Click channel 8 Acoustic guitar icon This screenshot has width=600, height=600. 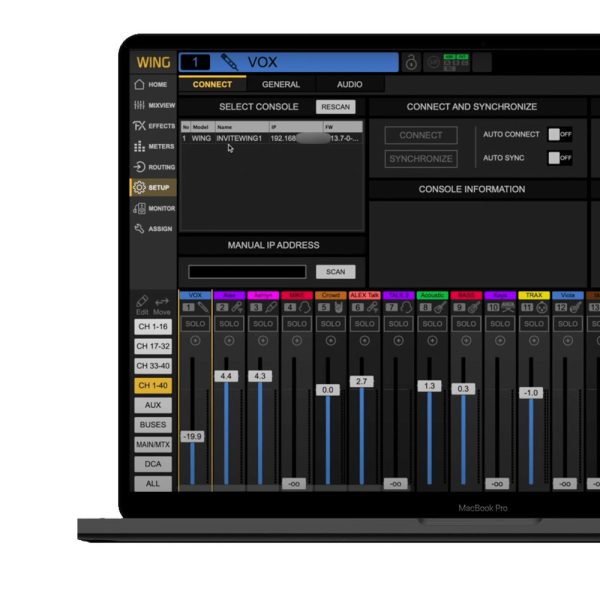click(x=440, y=307)
